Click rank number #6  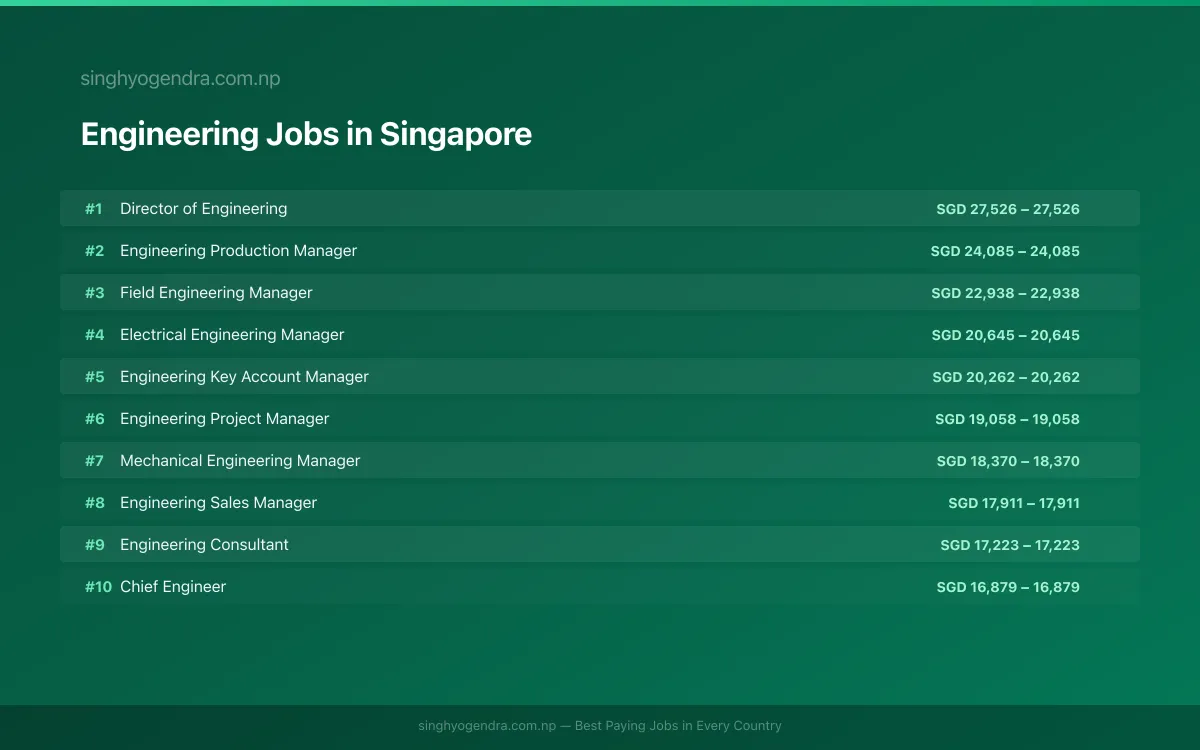point(94,419)
